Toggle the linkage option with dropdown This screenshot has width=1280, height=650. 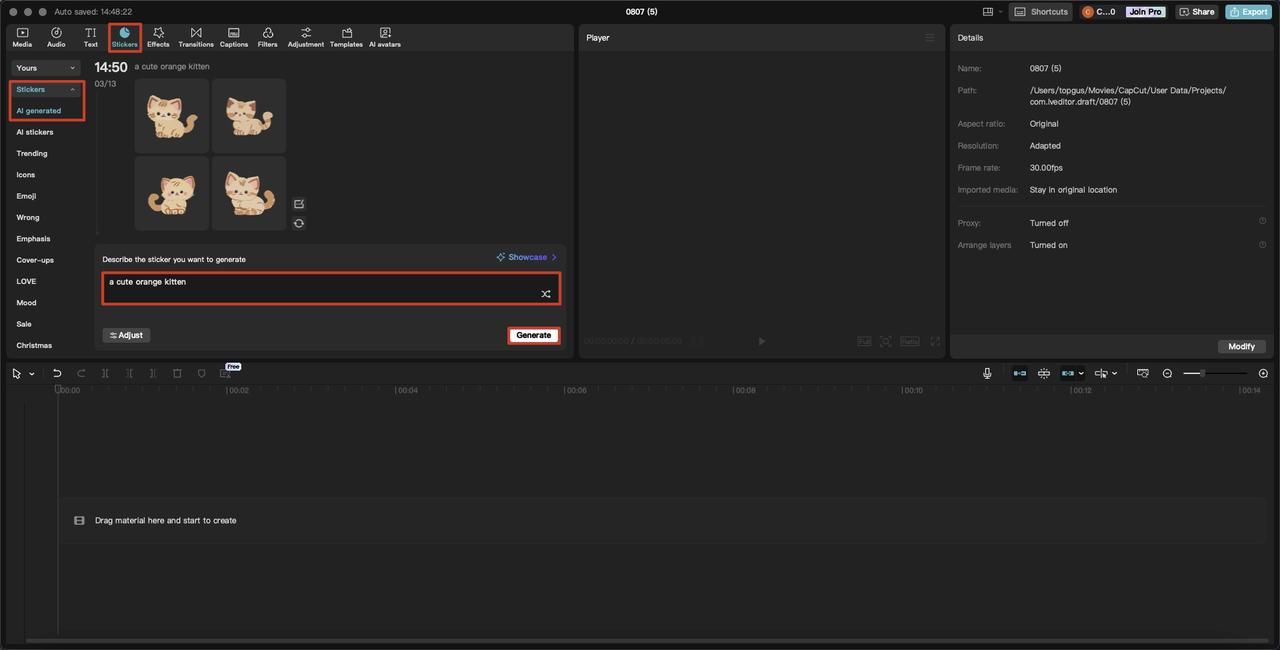(x=1072, y=373)
